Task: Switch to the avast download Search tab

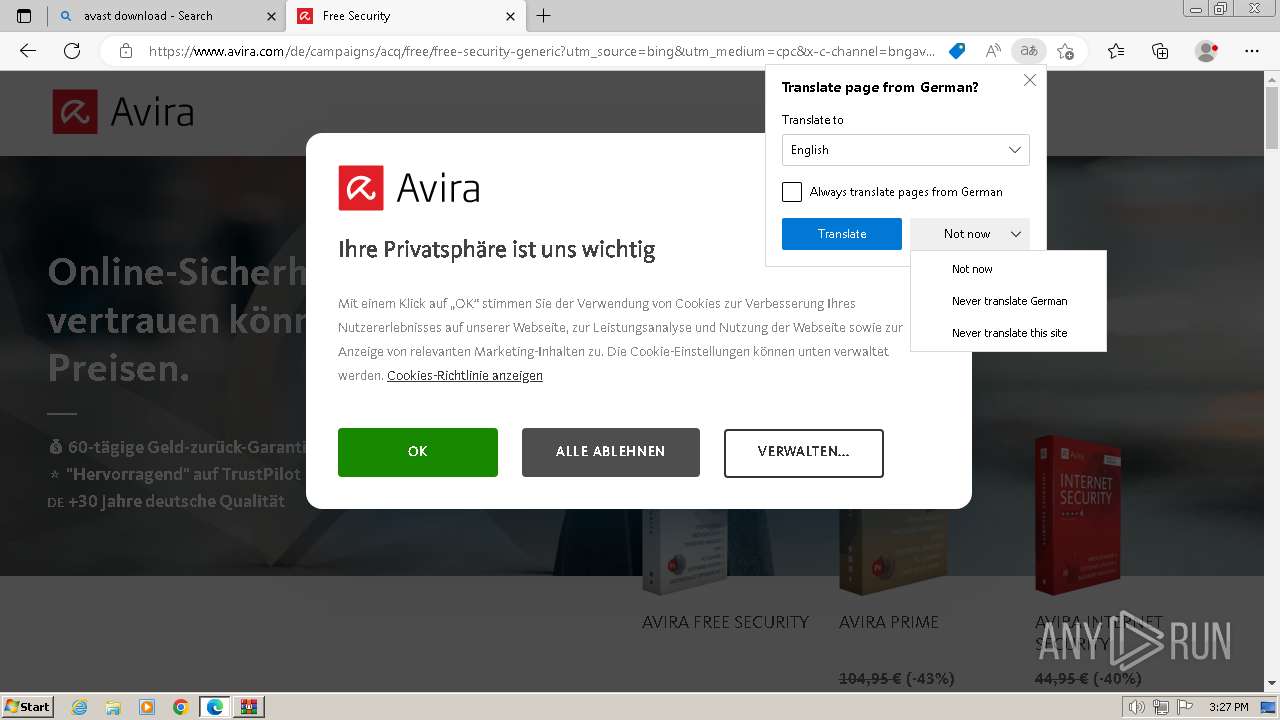Action: point(167,16)
